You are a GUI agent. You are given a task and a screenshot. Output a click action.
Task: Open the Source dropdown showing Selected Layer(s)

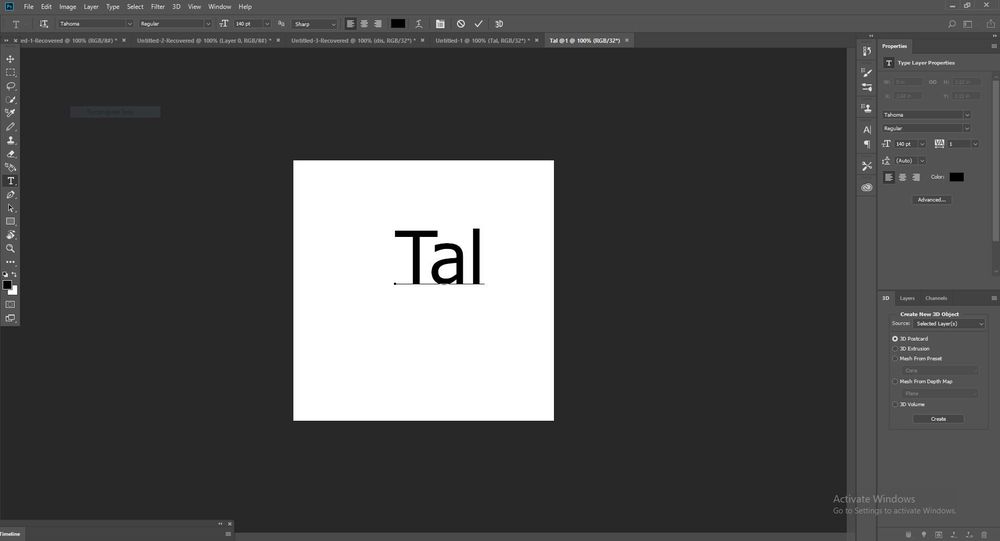coord(949,324)
